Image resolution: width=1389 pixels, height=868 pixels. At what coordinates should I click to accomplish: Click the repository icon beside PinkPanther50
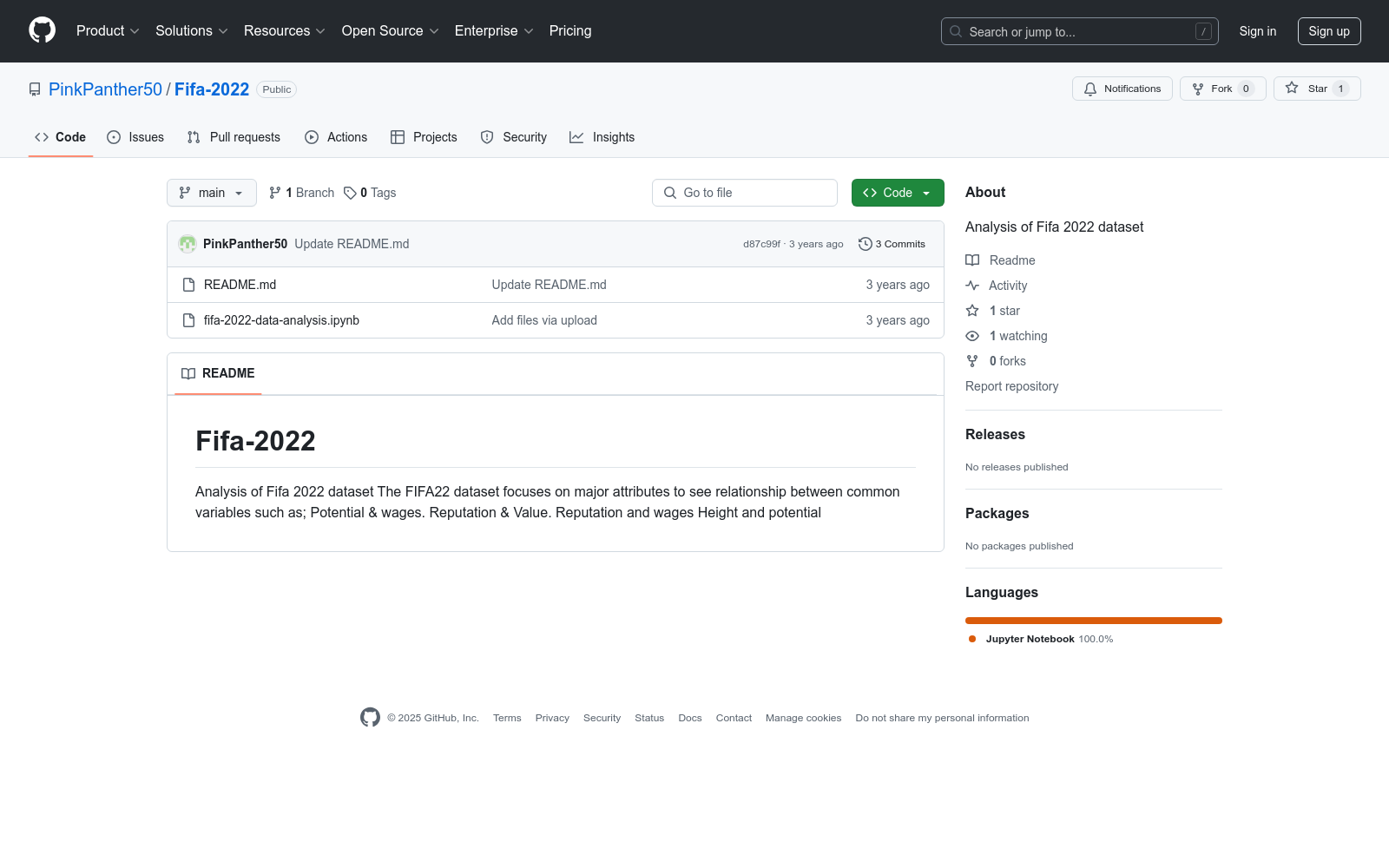[x=35, y=89]
